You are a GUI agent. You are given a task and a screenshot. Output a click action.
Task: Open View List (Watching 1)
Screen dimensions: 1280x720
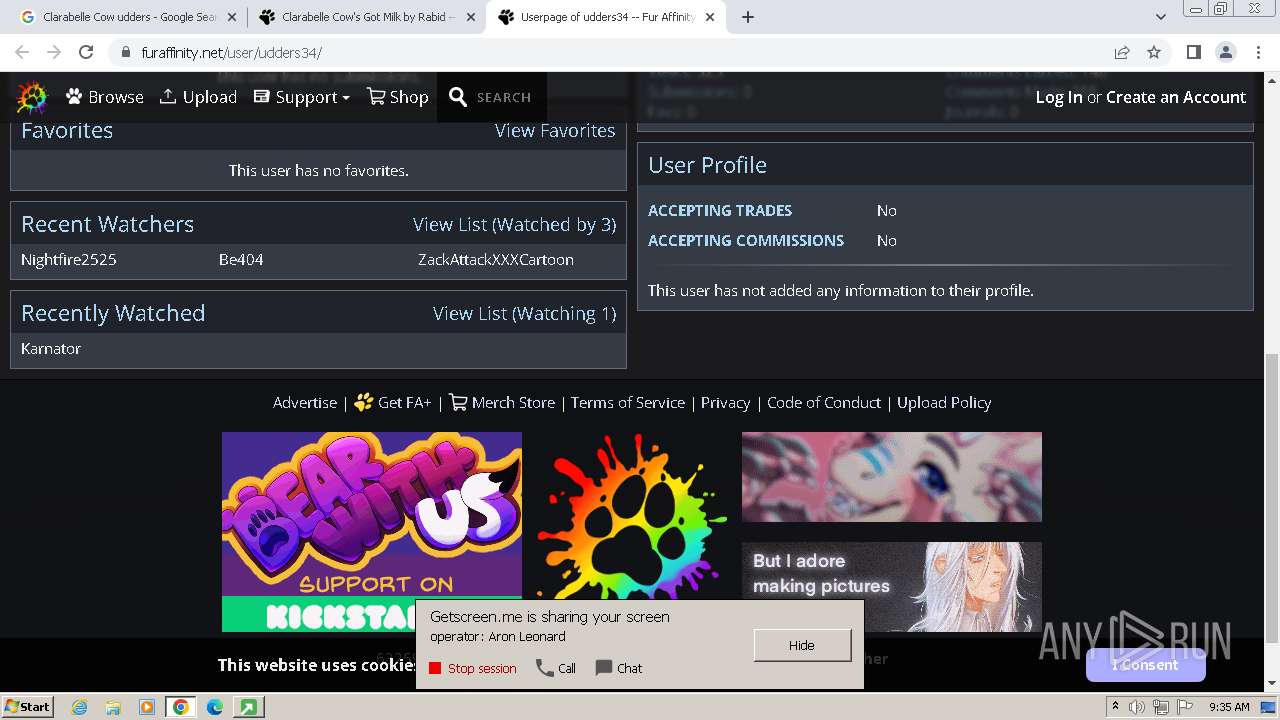[524, 313]
